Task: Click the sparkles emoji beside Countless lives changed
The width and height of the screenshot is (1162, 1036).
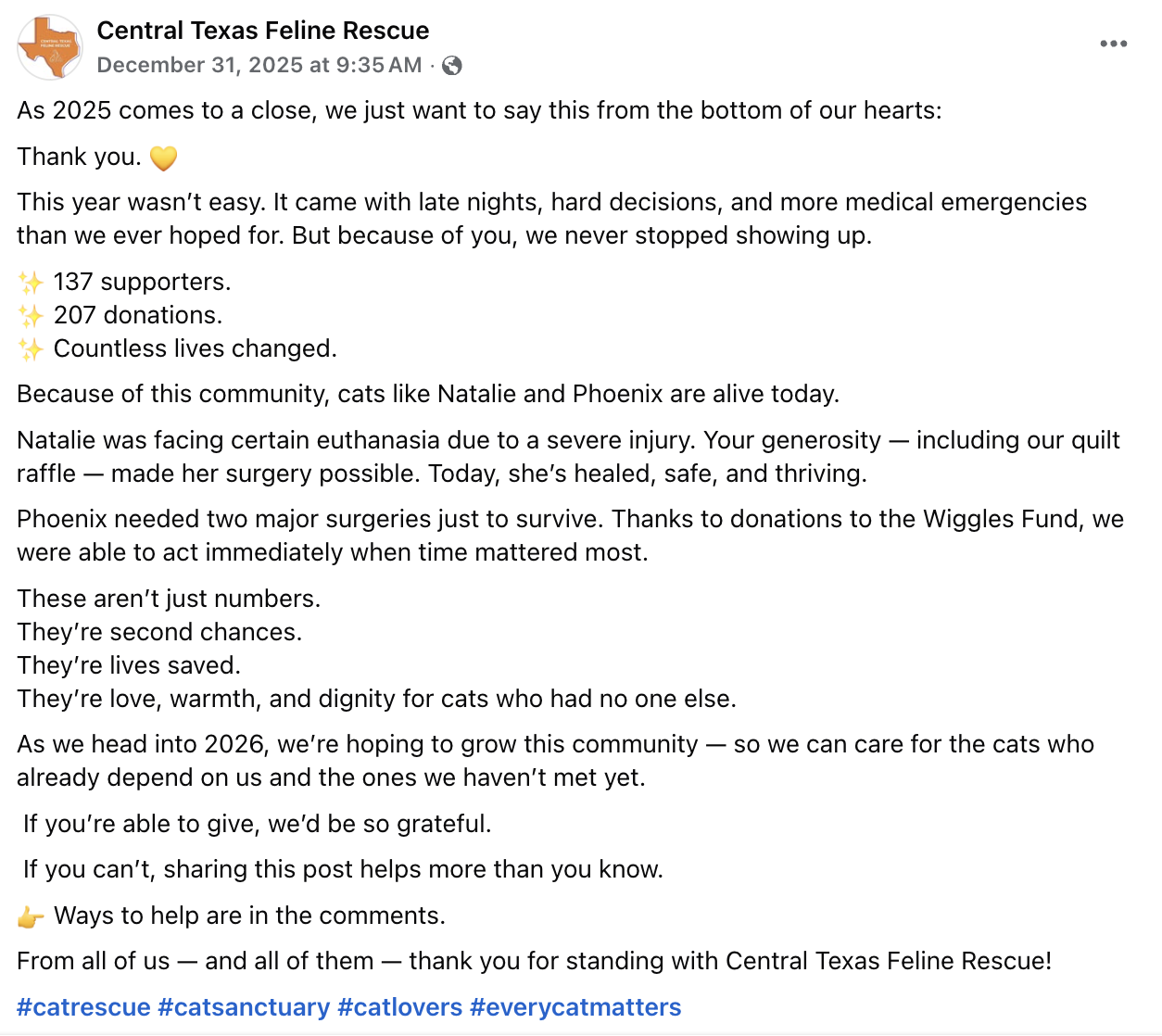Action: click(x=31, y=349)
